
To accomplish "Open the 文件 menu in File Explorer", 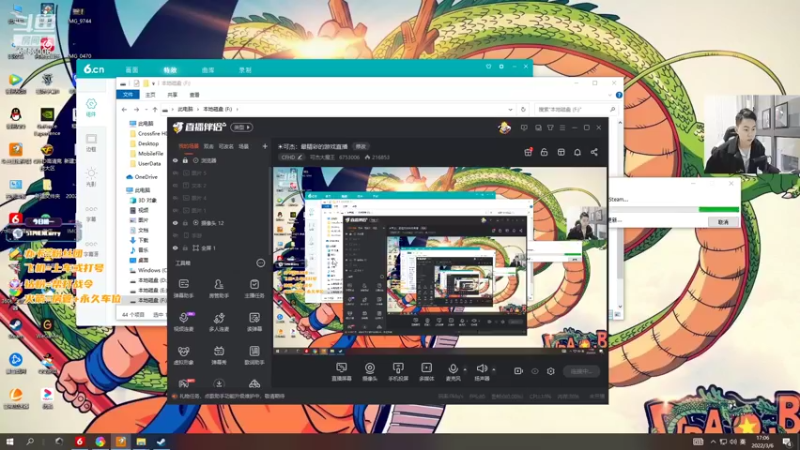I will pyautogui.click(x=128, y=95).
